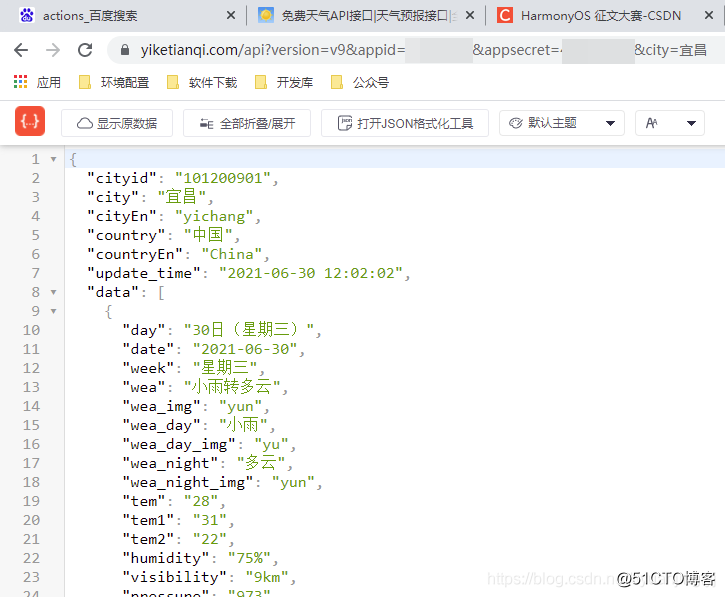The height and width of the screenshot is (597, 725).
Task: Reload the page with refresh icon
Action: pos(85,50)
